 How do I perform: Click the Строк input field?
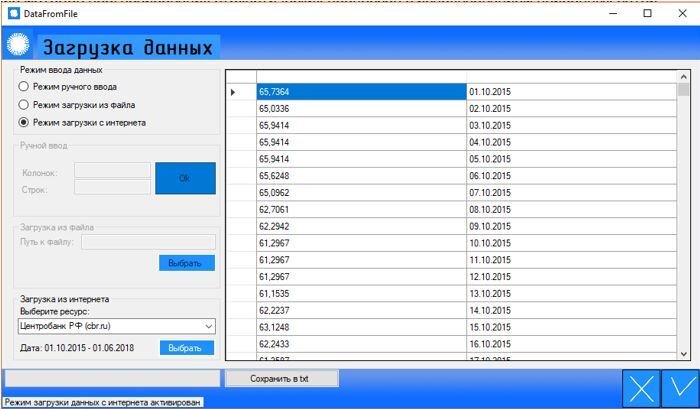tap(112, 187)
